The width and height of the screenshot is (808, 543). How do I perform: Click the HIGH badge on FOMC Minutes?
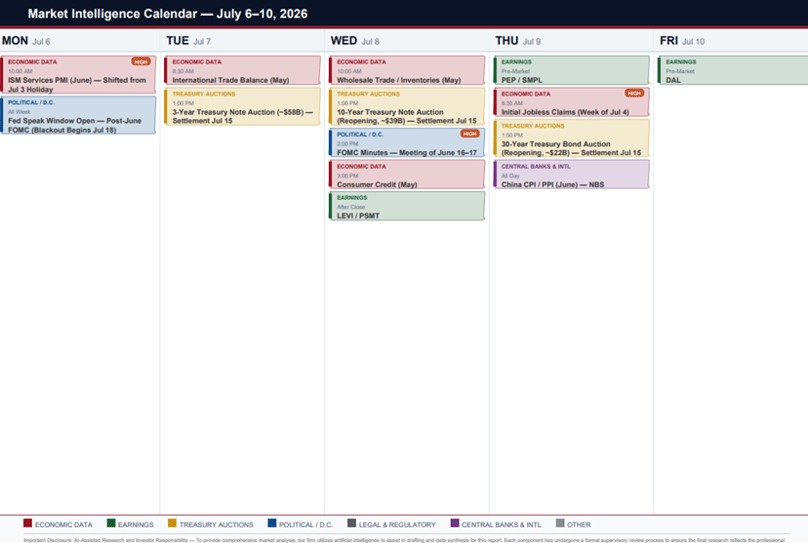469,133
